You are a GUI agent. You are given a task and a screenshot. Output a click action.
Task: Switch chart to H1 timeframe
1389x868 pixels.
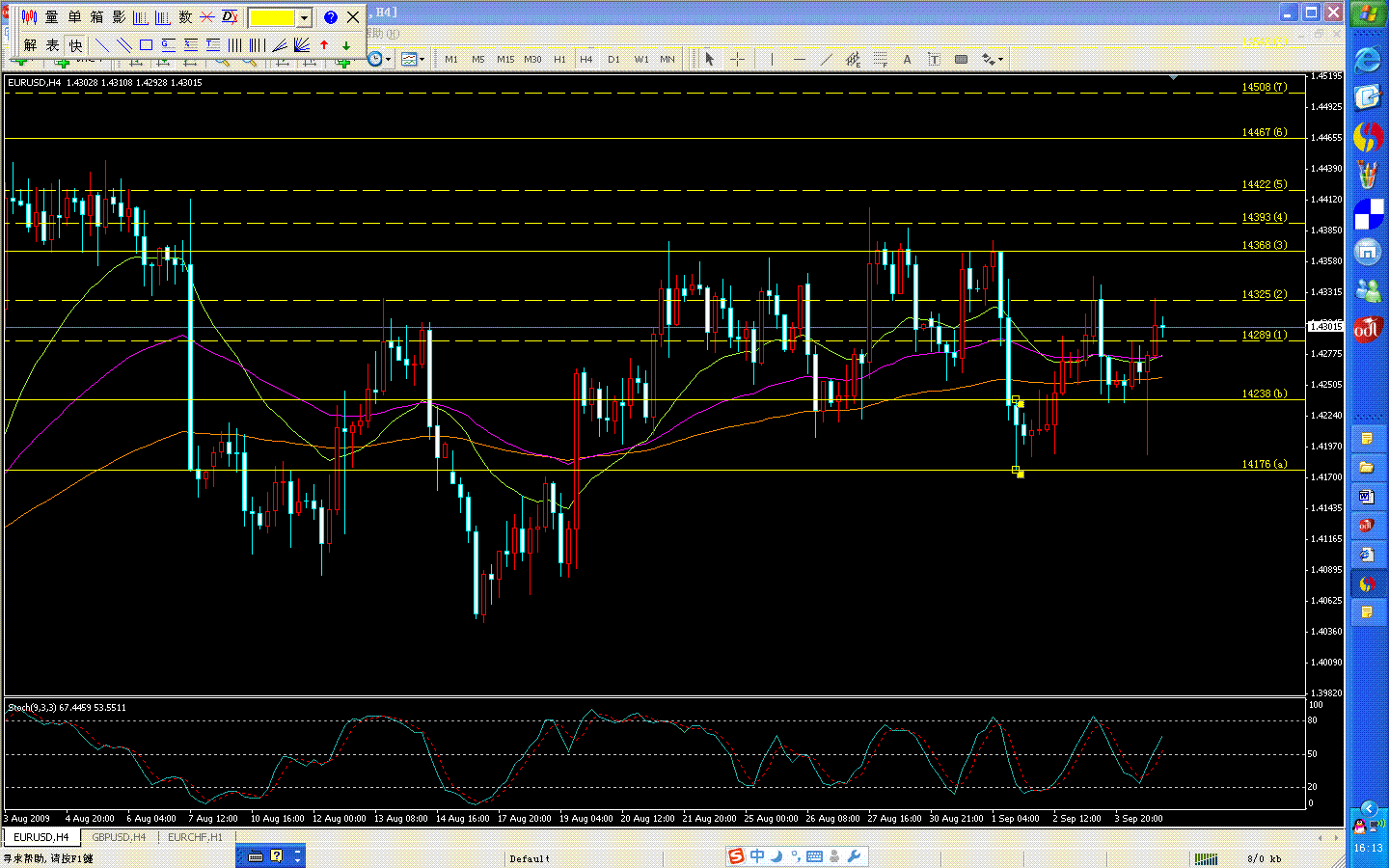click(559, 60)
